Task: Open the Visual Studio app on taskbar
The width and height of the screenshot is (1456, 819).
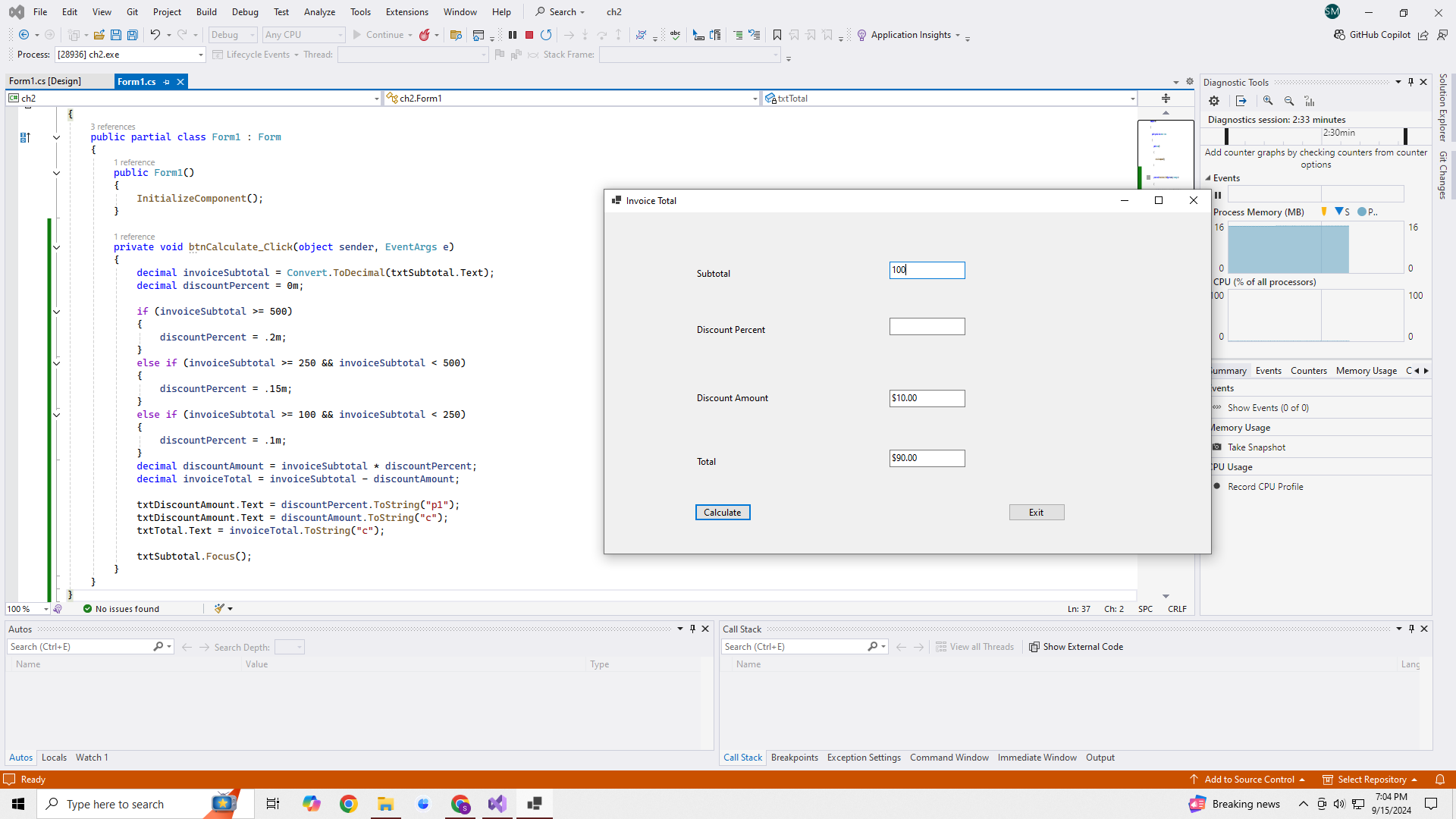Action: pyautogui.click(x=497, y=804)
